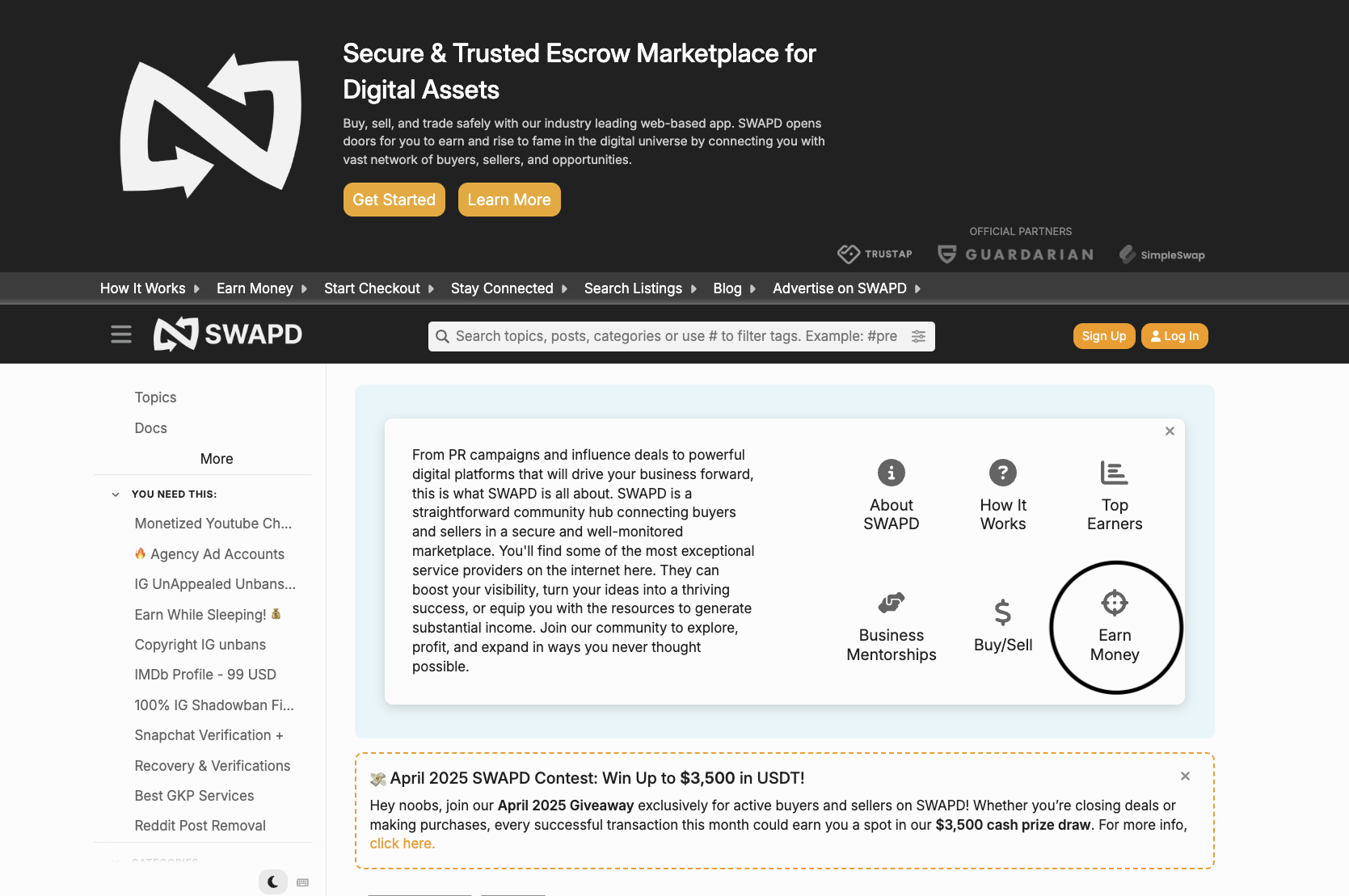The image size is (1349, 896).
Task: Open the hamburger sidebar menu
Action: 121,334
